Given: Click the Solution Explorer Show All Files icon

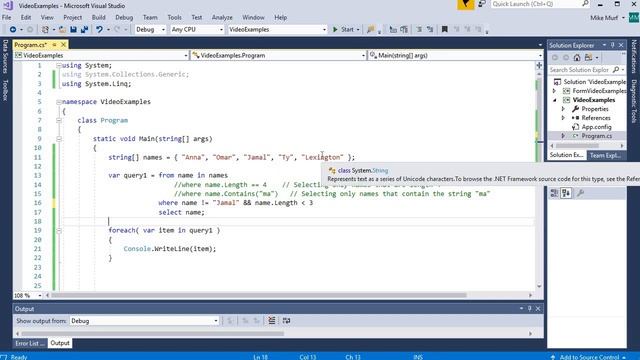Looking at the screenshot, I should (588, 58).
